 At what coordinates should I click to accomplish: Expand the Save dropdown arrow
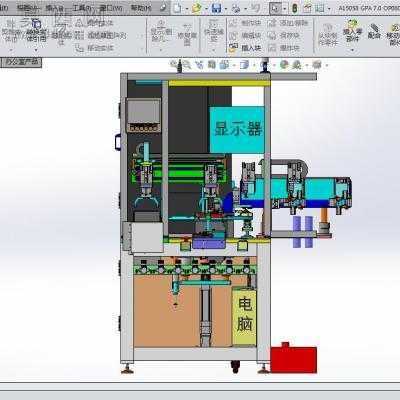click(x=226, y=9)
